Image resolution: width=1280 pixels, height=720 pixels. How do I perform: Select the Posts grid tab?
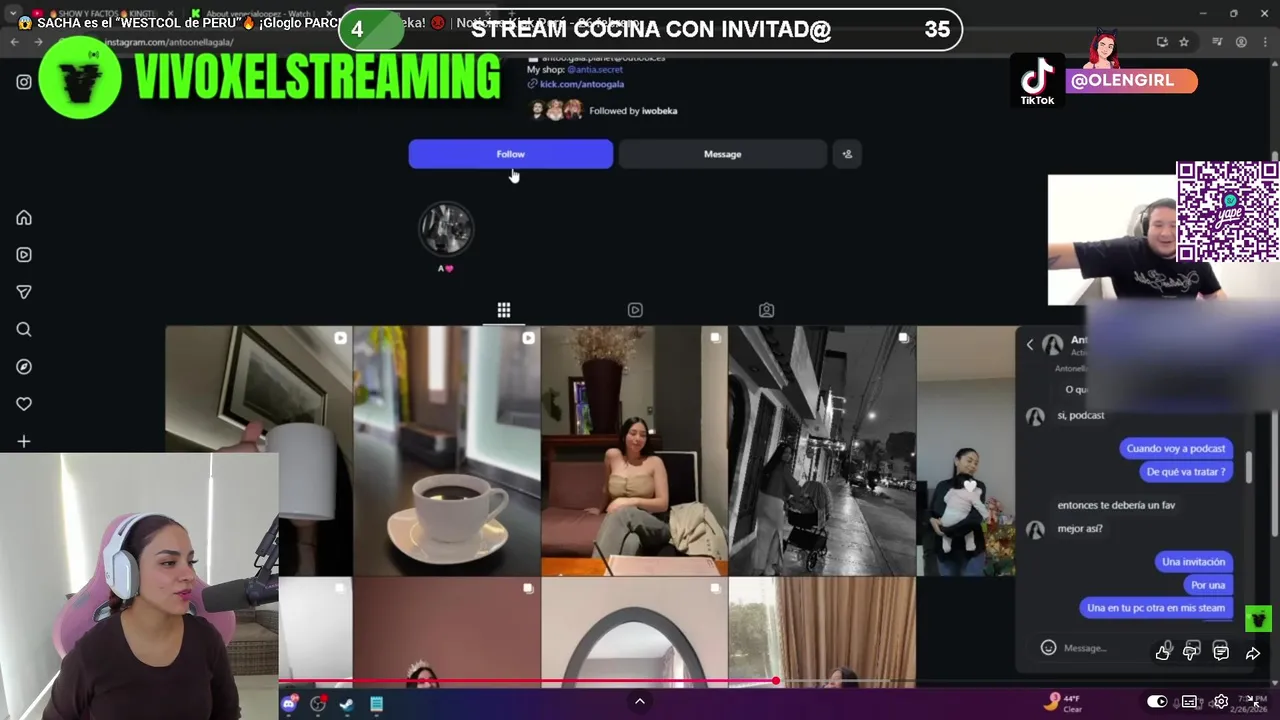pyautogui.click(x=504, y=310)
